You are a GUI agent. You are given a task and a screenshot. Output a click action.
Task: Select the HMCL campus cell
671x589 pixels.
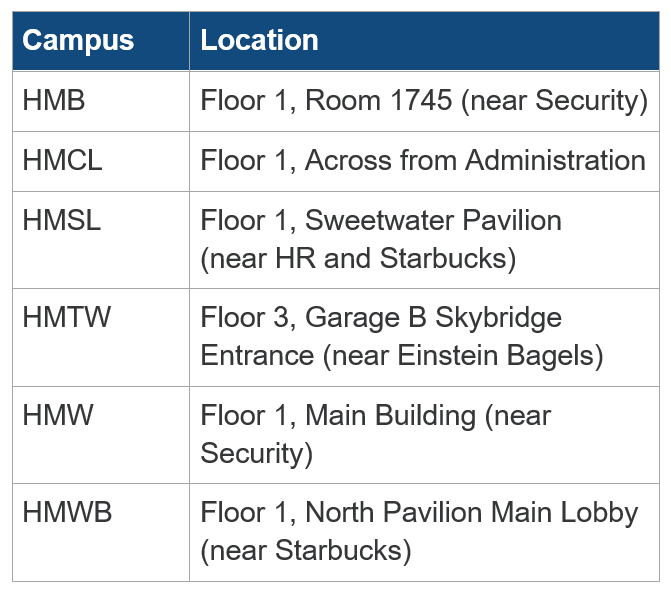(x=62, y=160)
